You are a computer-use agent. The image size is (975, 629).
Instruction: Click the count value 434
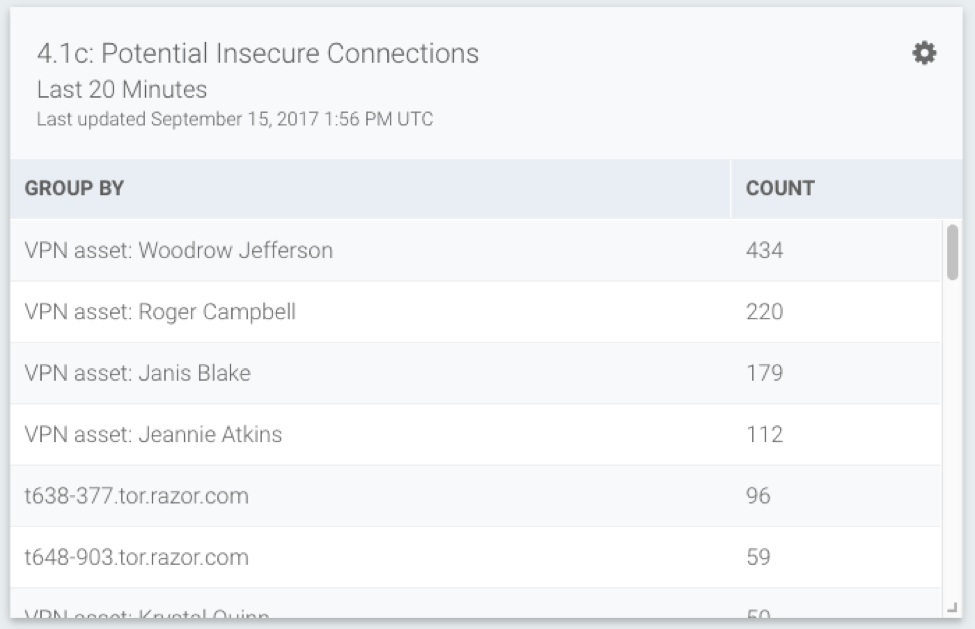(764, 250)
